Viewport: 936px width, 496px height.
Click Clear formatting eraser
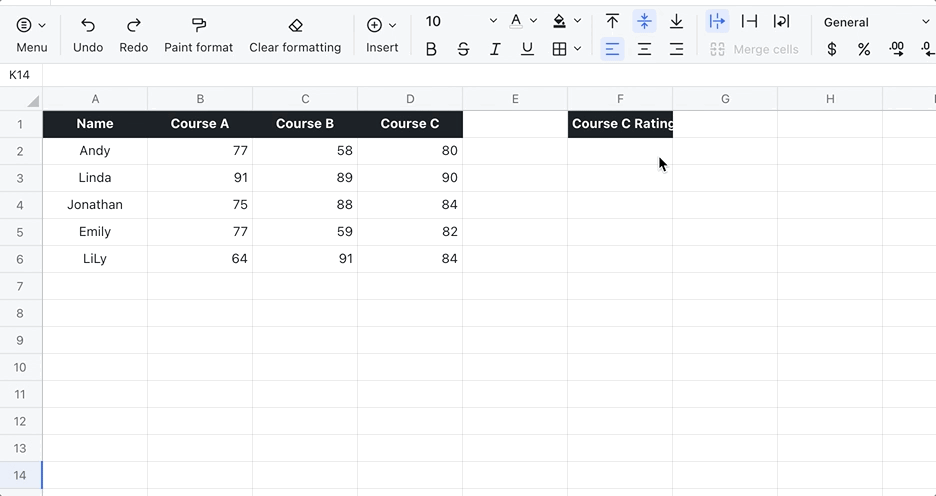[295, 34]
